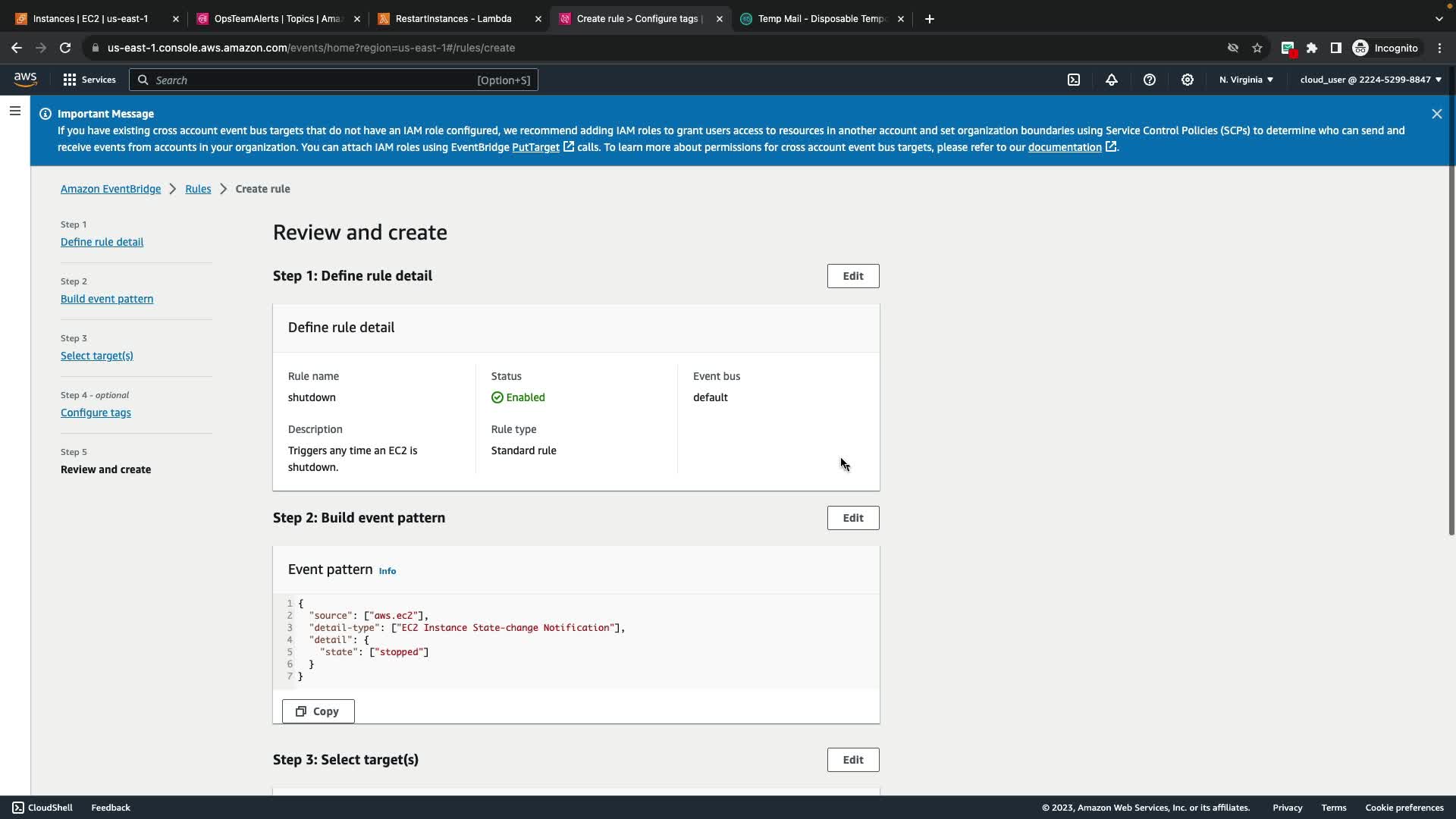Toggle the side navigation hamburger menu
This screenshot has width=1456, height=819.
click(x=14, y=111)
